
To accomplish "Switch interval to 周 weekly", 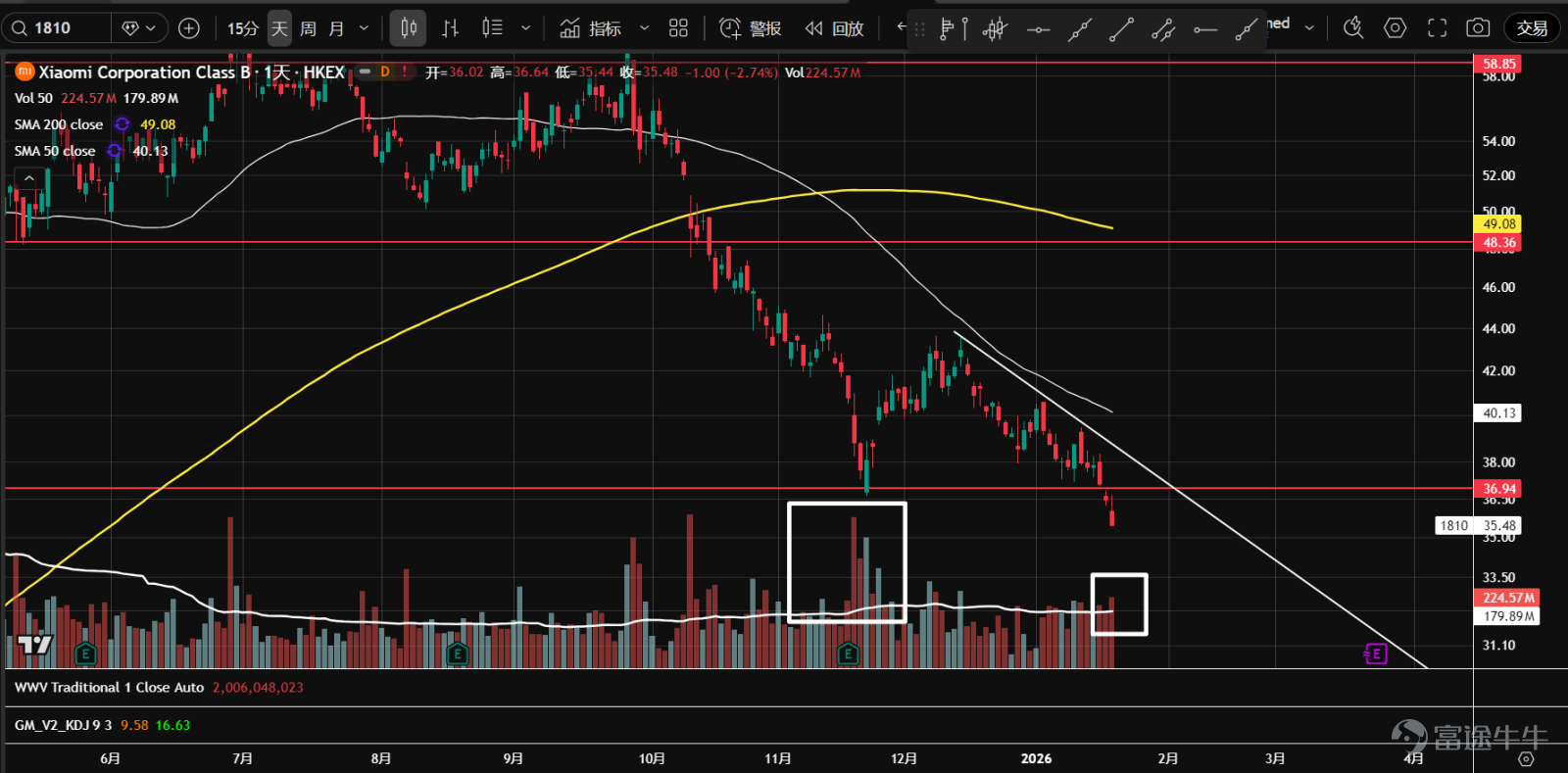I will click(308, 28).
